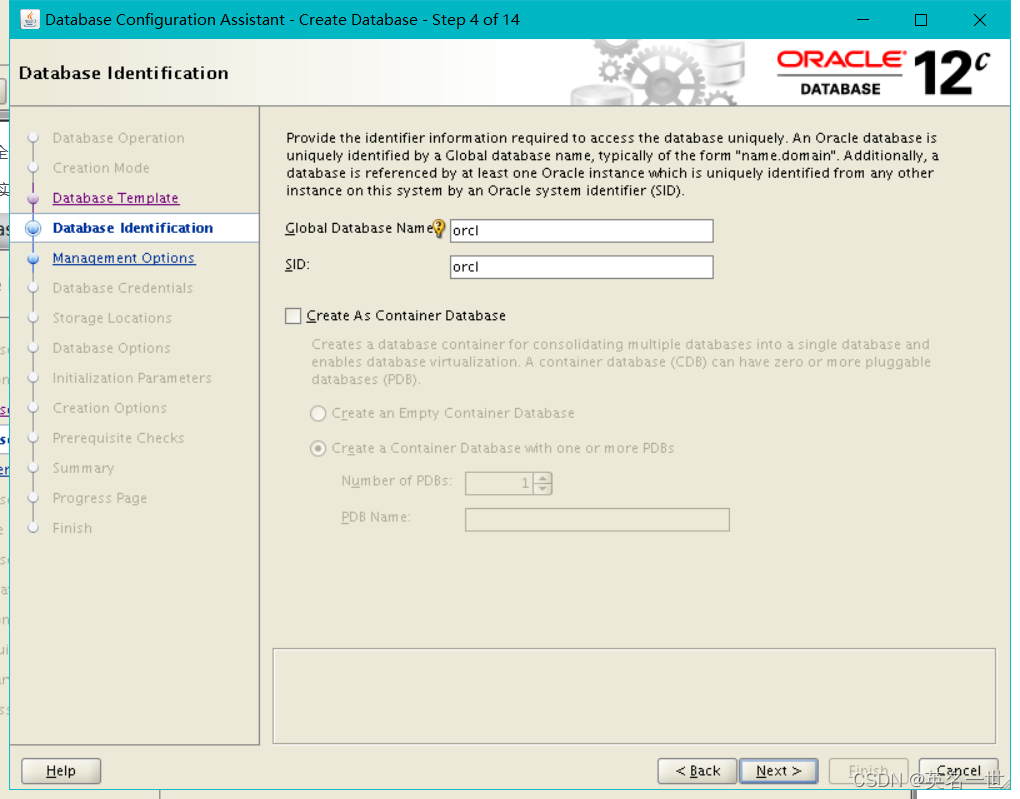Click the Storage Locations step

(112, 318)
